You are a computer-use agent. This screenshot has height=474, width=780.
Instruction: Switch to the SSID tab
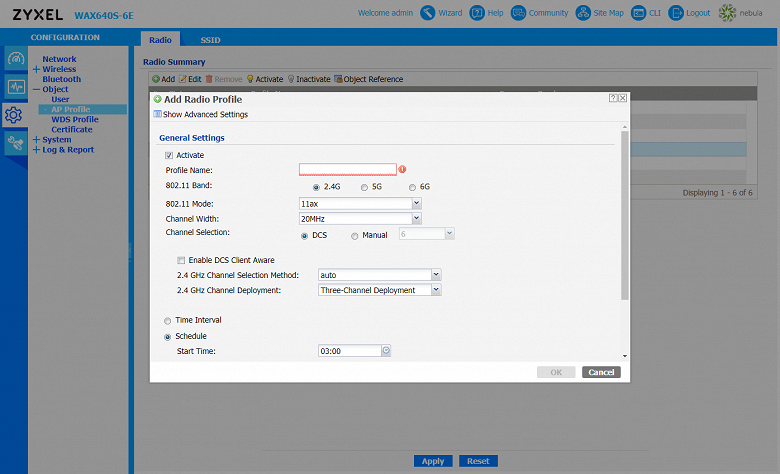coord(211,39)
